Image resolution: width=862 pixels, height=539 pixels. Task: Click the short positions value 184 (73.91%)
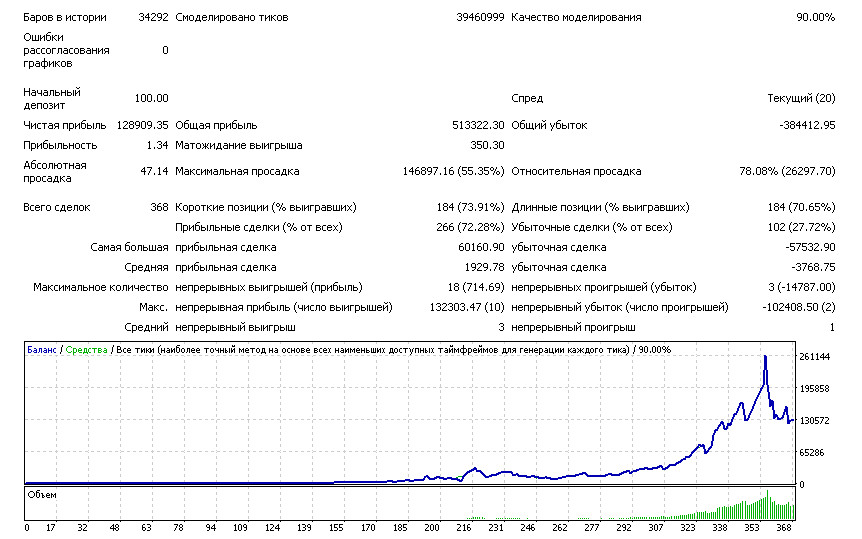coord(470,207)
